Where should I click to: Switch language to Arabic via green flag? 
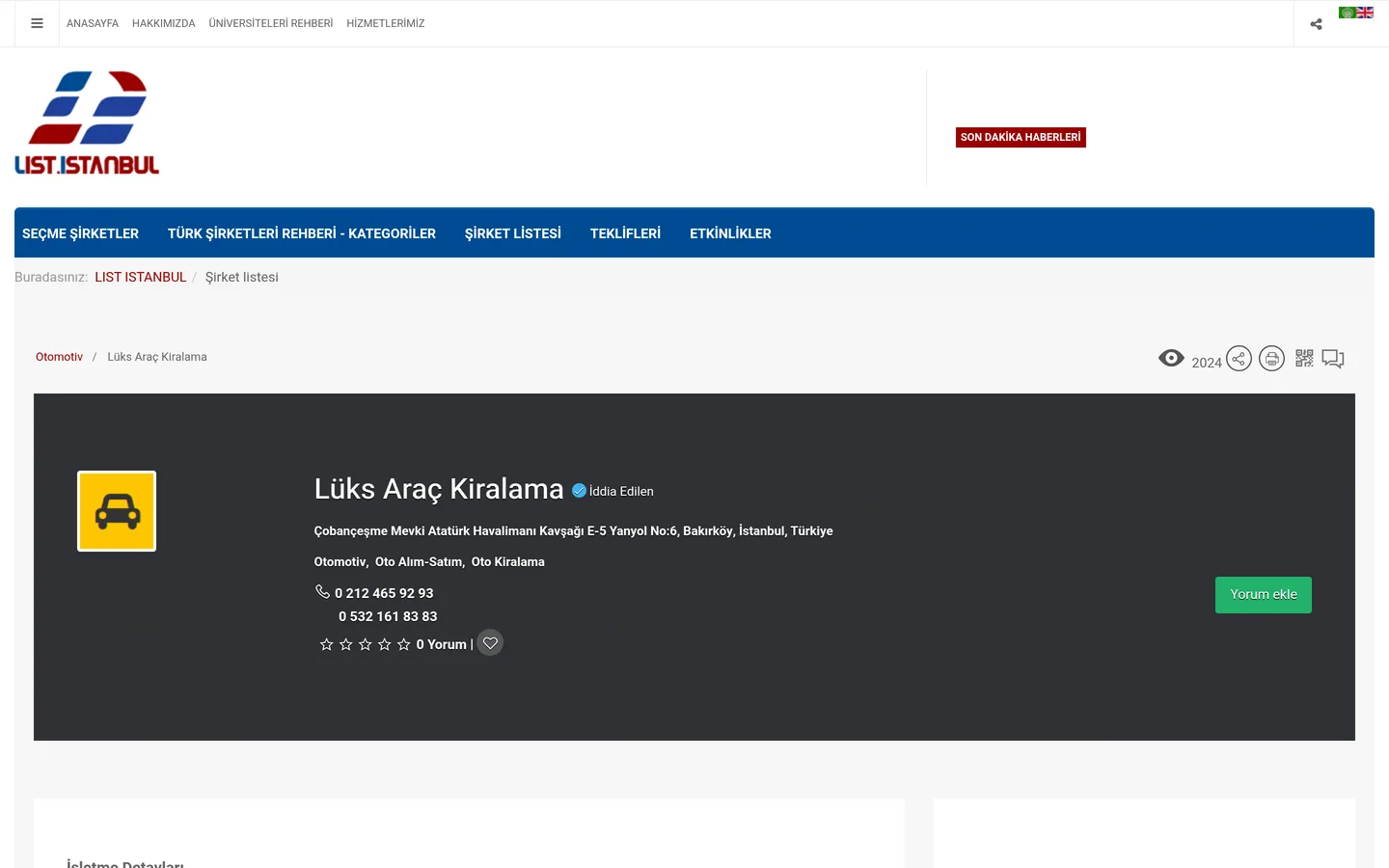click(x=1347, y=13)
